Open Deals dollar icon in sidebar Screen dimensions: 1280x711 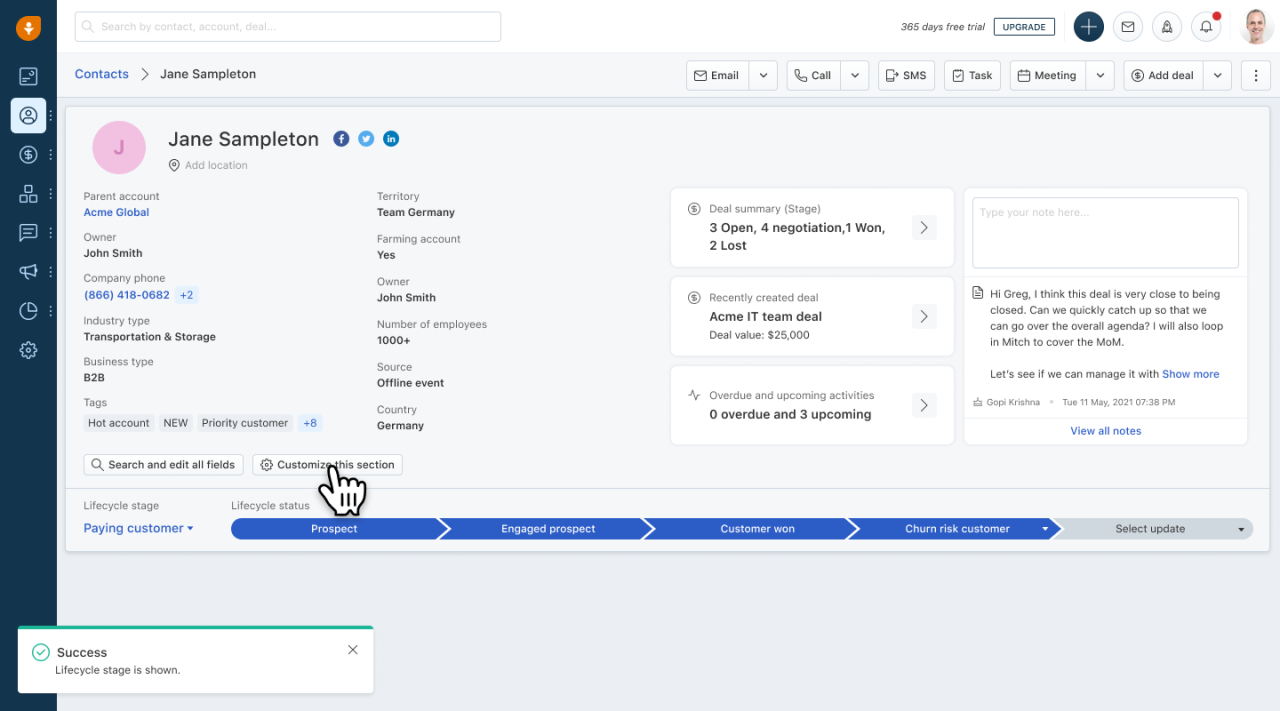tap(28, 155)
